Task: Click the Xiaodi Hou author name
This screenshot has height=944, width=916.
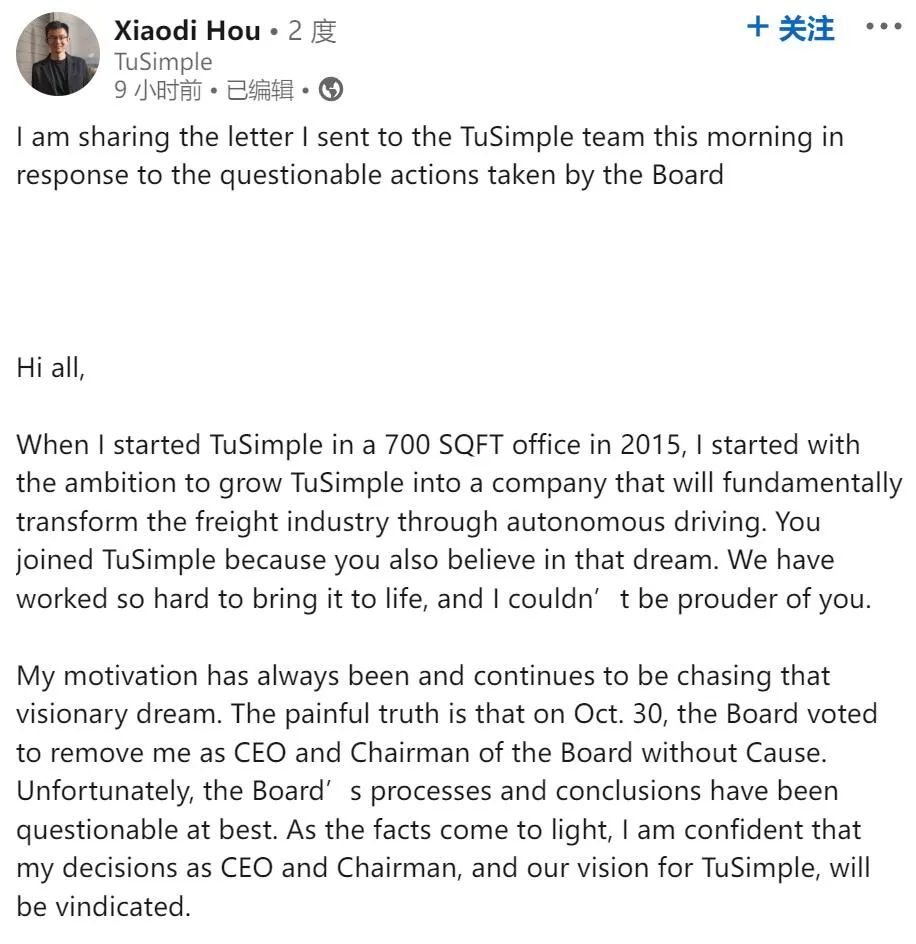Action: [188, 30]
